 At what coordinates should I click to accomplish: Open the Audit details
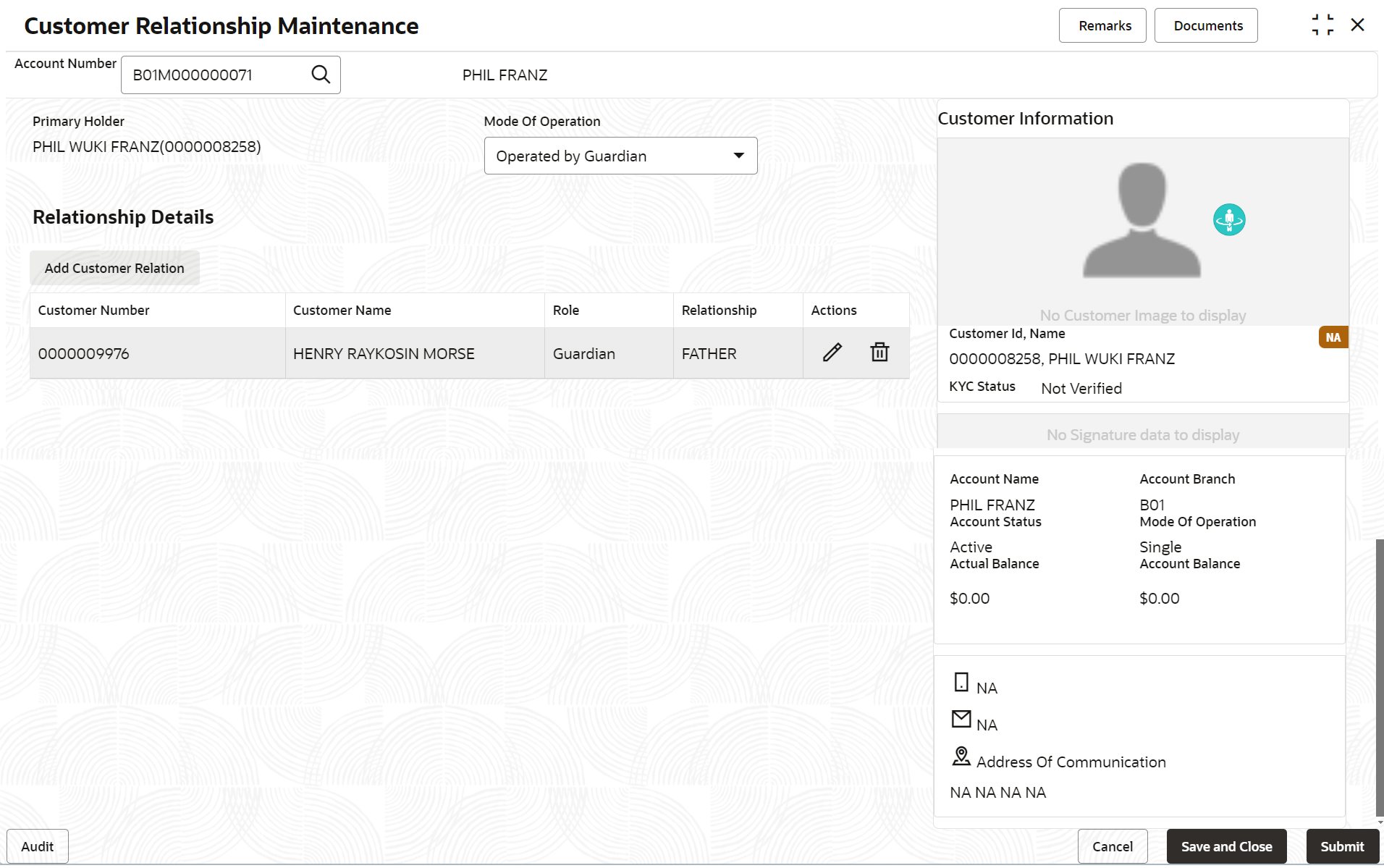[38, 846]
